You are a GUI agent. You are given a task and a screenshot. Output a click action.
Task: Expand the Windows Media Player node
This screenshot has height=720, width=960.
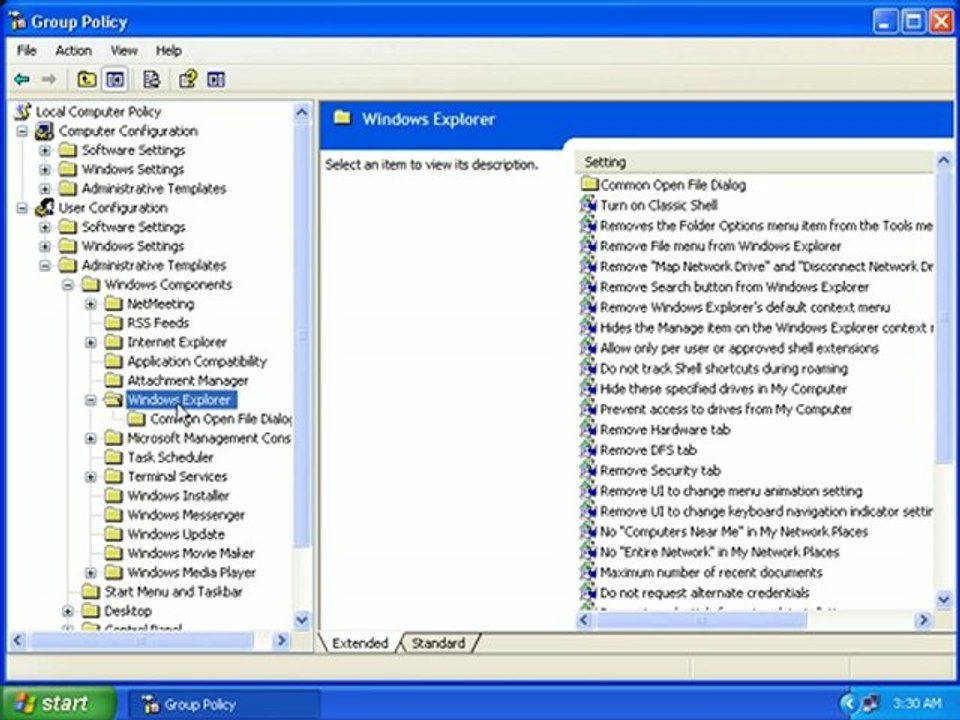click(x=91, y=572)
